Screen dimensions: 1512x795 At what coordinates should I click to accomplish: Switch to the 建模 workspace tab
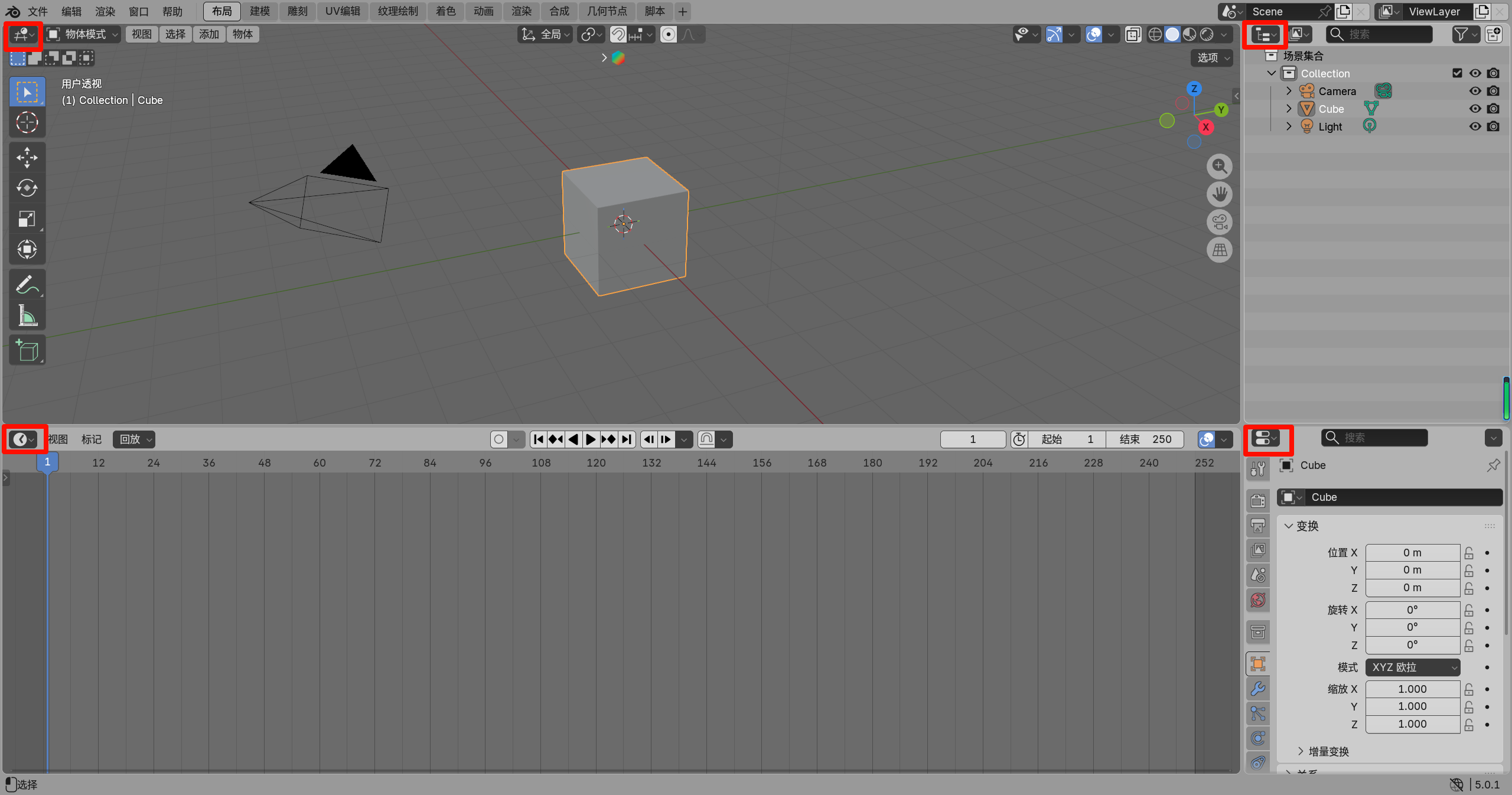click(x=259, y=11)
